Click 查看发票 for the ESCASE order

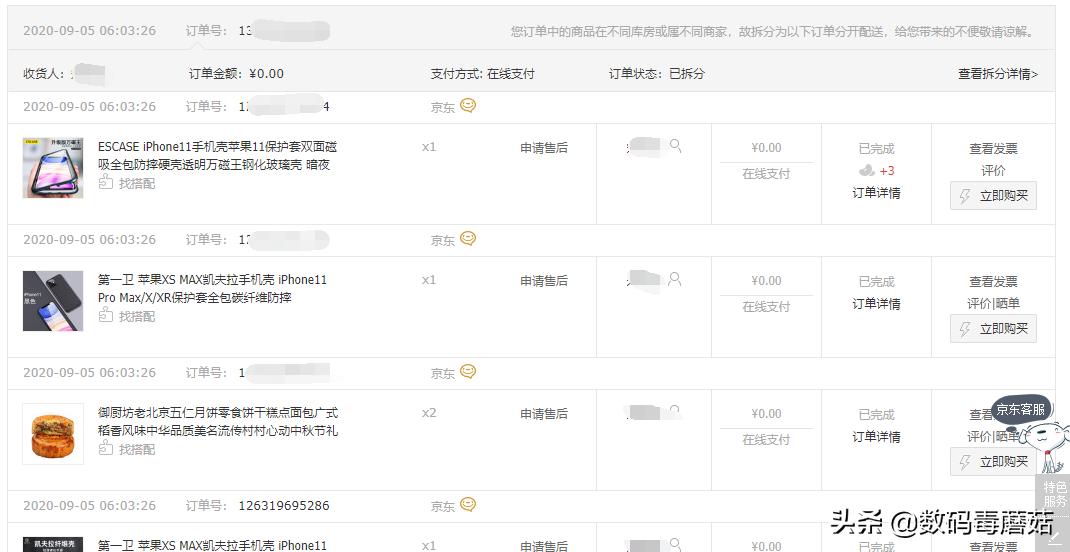994,149
